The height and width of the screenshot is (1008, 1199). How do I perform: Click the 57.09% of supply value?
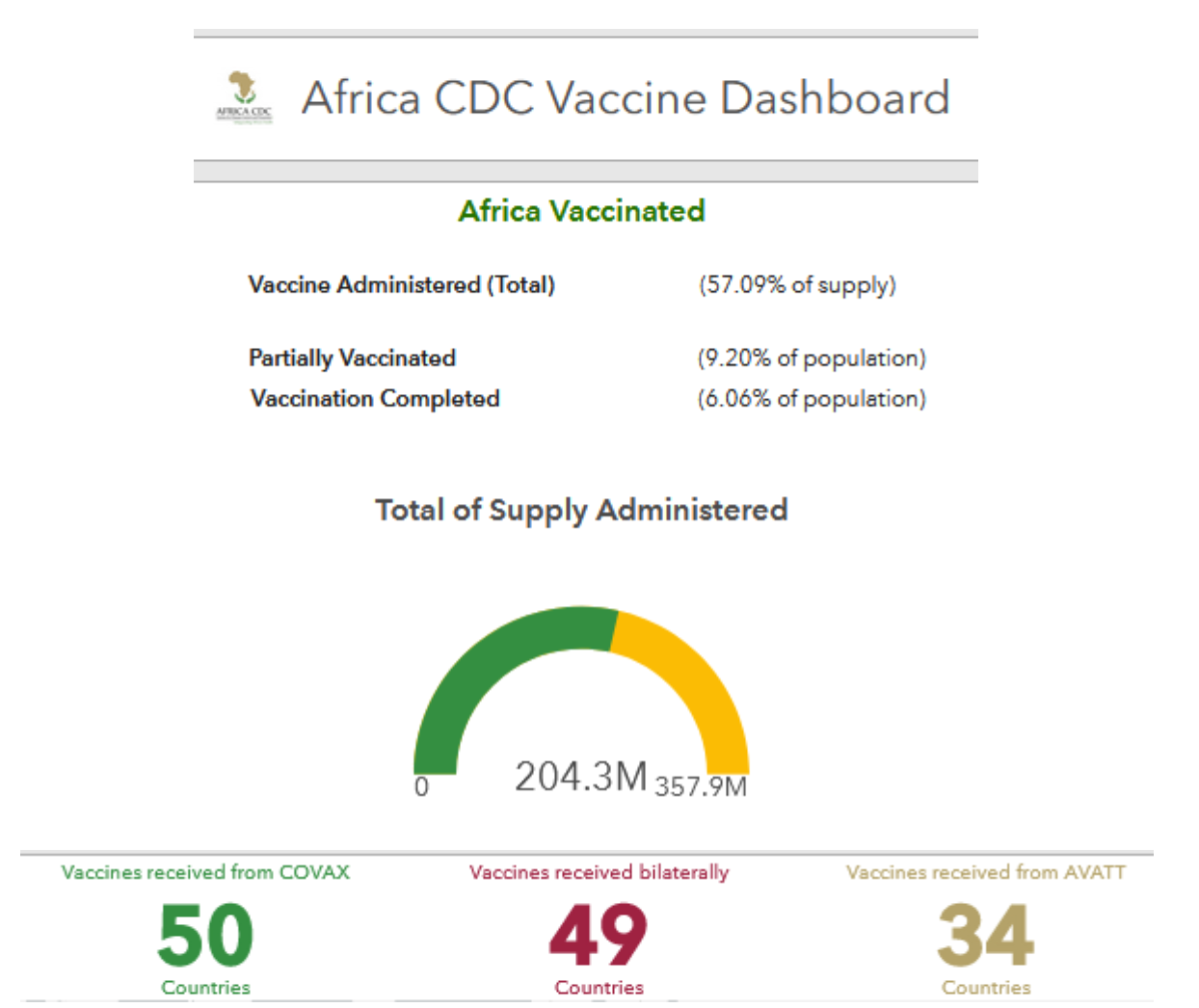[x=797, y=285]
